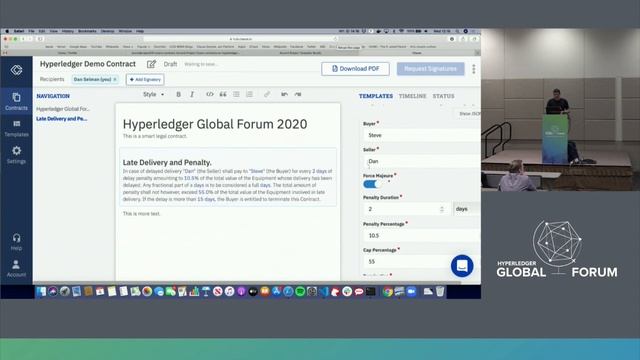
Task: Apply code formatting from the toolbar
Action: click(x=209, y=94)
